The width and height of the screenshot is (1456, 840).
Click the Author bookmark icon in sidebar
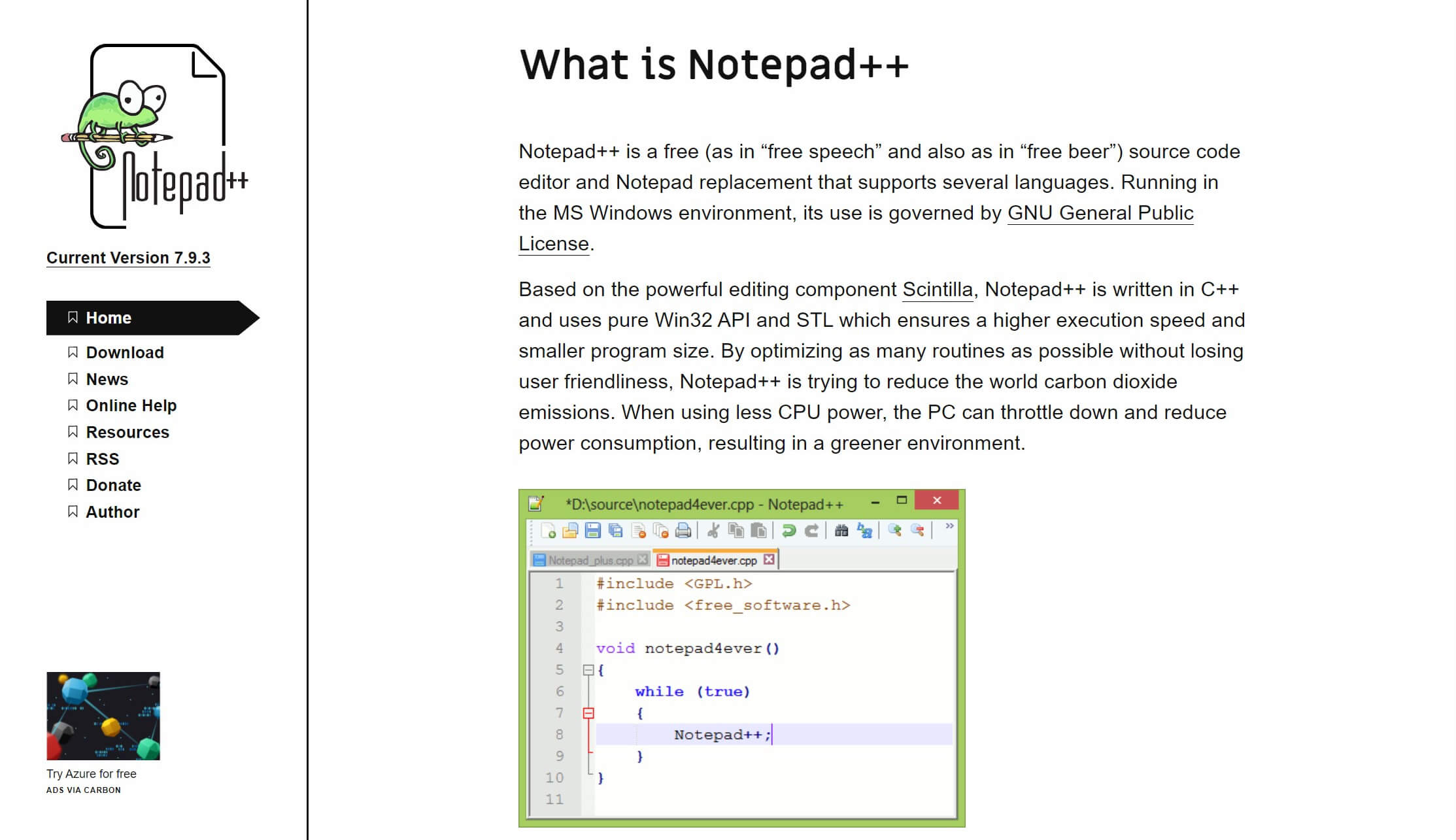coord(71,511)
